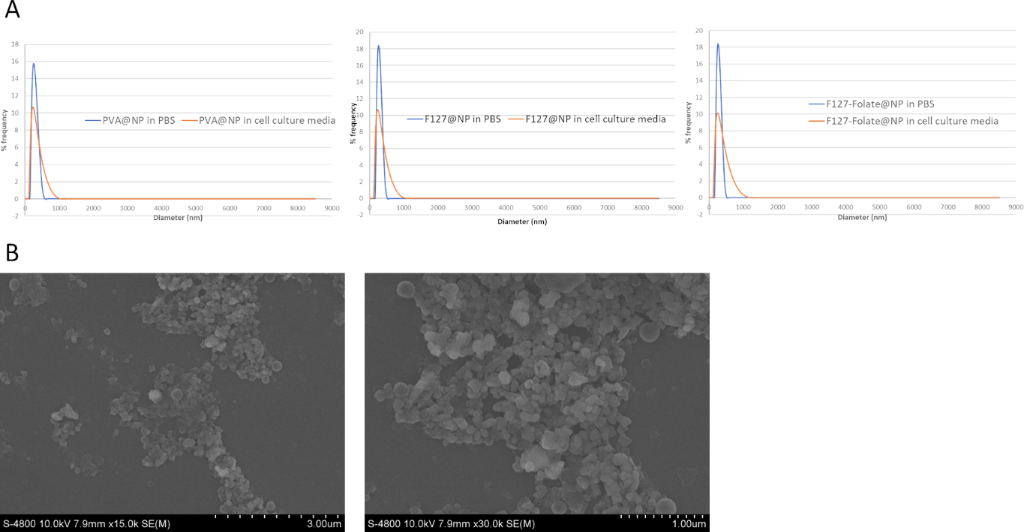This screenshot has width=1024, height=532.
Task: Select F127-Folate@NP in cell culture media legend
Action: pyautogui.click(x=903, y=120)
